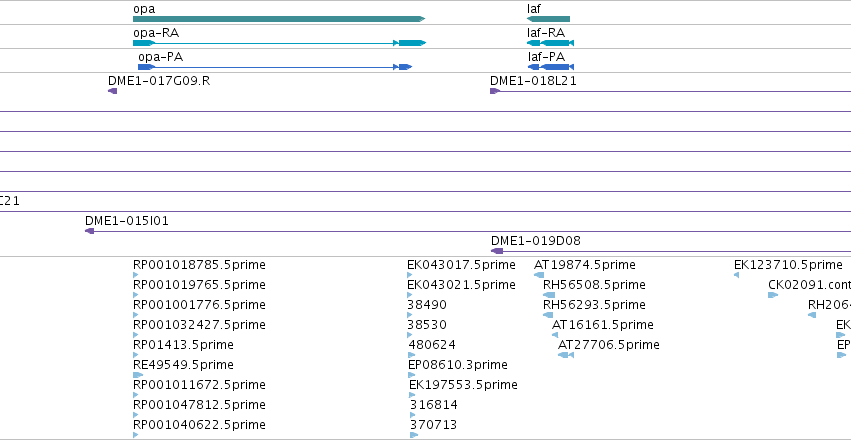The image size is (851, 440).
Task: Select the DME1-015I01 arrow end
Action: [90, 231]
